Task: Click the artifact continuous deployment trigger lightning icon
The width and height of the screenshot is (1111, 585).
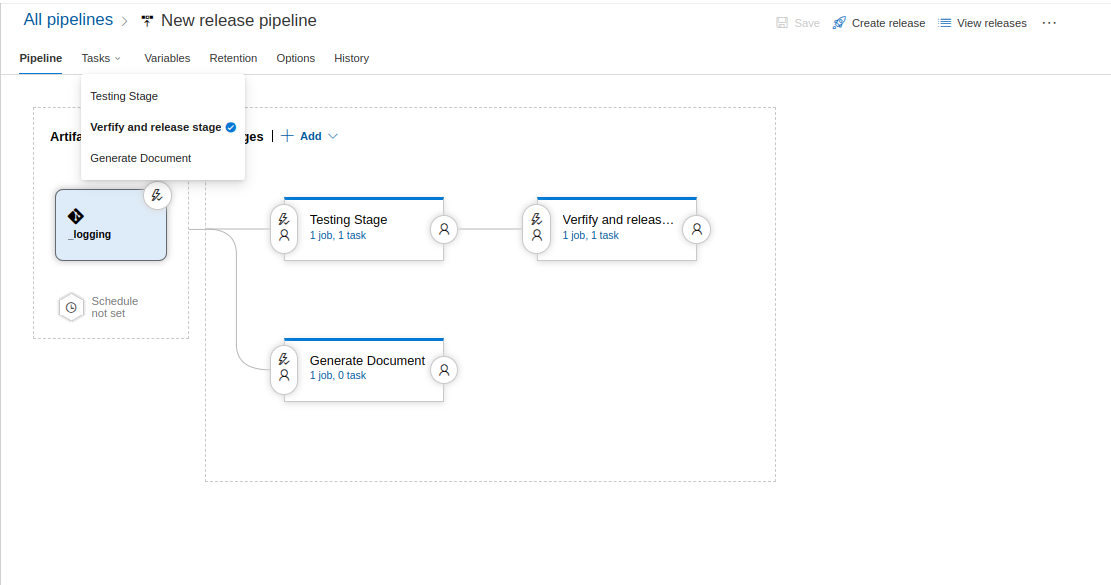Action: point(157,195)
